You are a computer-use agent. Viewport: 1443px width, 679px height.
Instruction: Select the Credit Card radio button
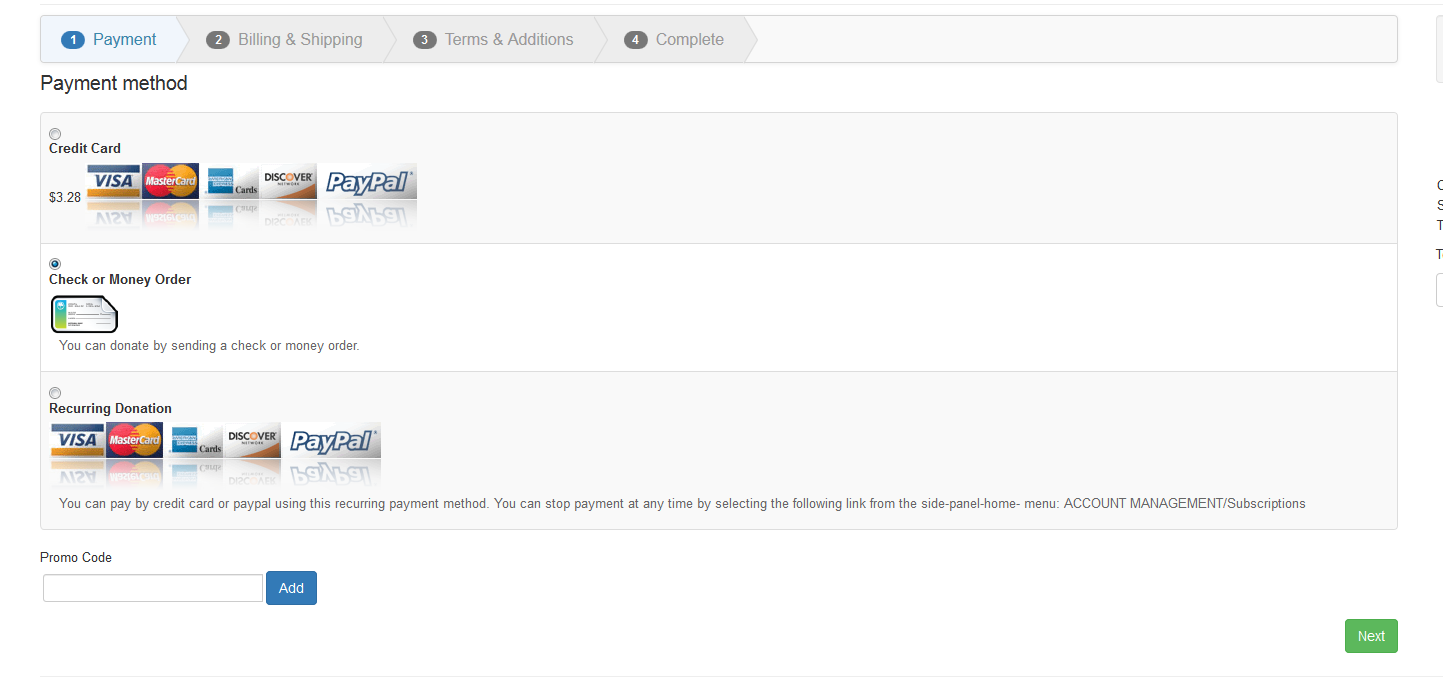tap(55, 134)
